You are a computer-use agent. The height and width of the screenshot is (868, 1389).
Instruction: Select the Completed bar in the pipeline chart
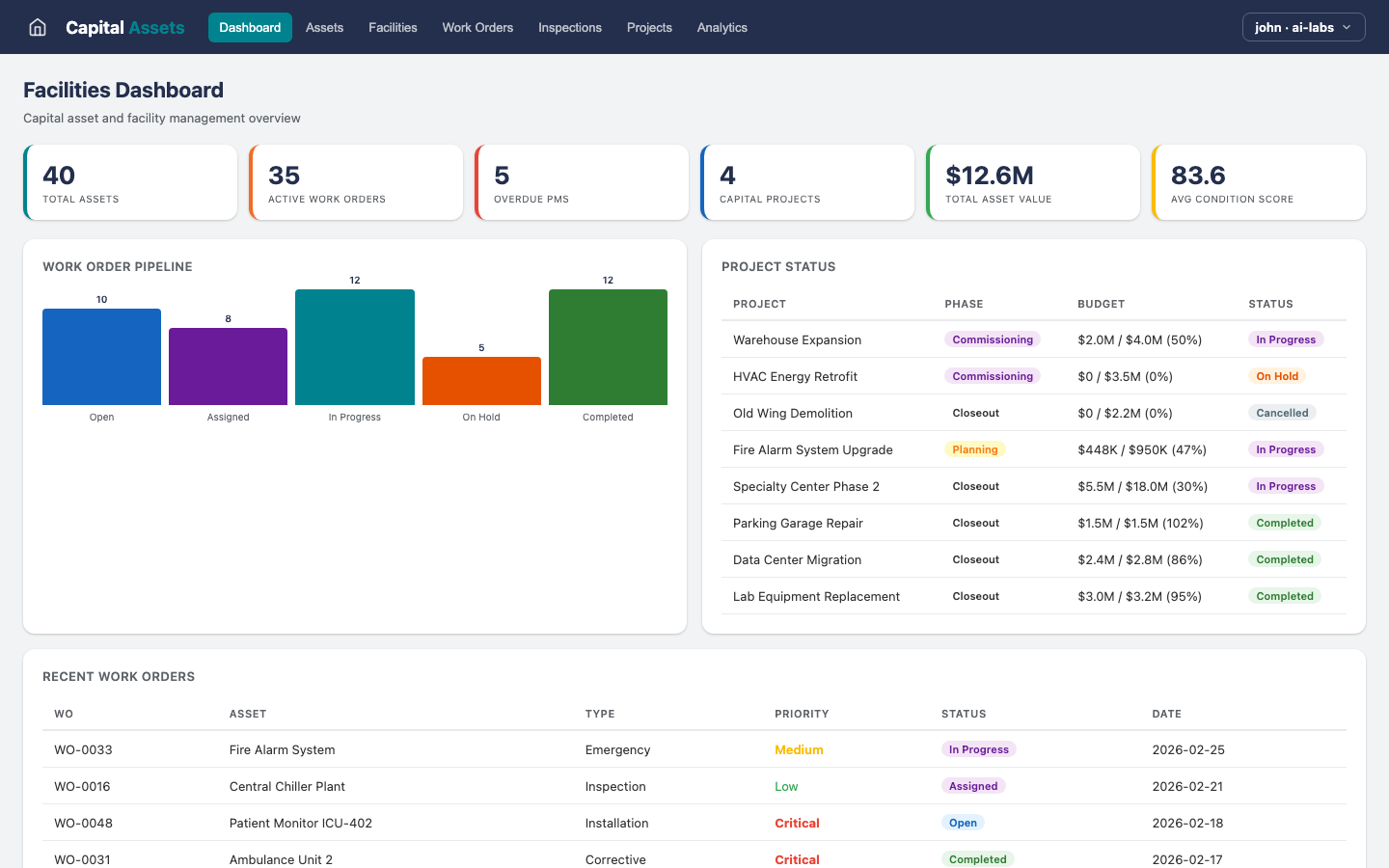608,345
